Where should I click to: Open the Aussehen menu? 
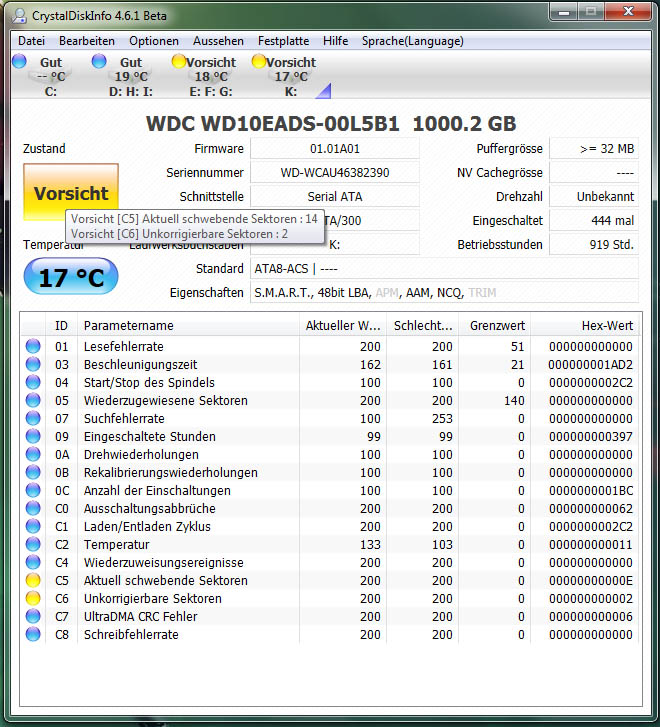click(x=218, y=41)
